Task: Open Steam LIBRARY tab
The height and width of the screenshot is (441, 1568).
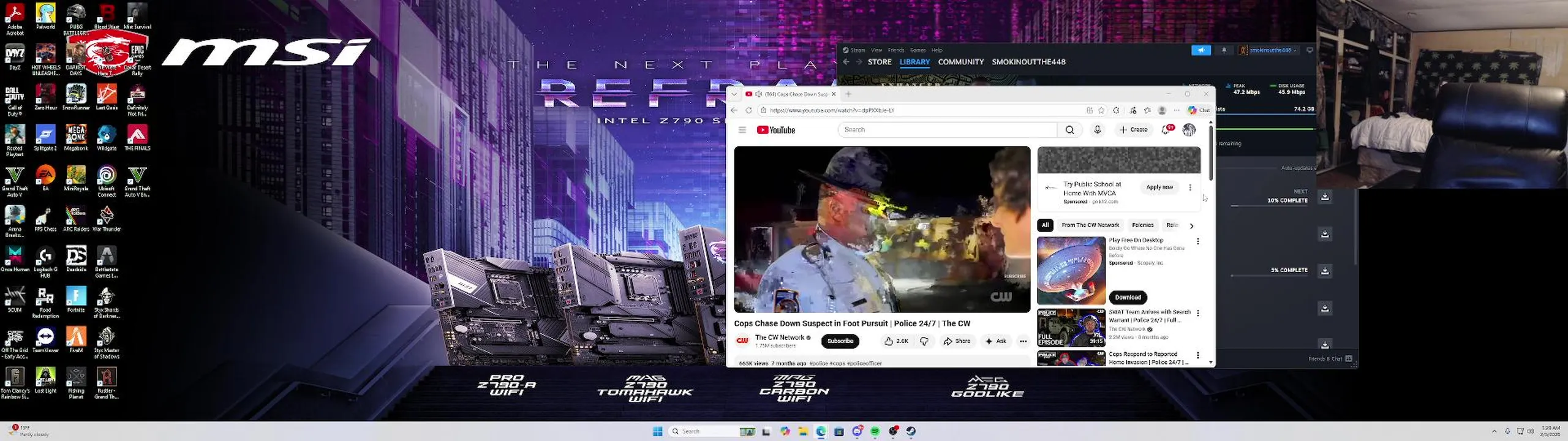Action: (x=914, y=62)
